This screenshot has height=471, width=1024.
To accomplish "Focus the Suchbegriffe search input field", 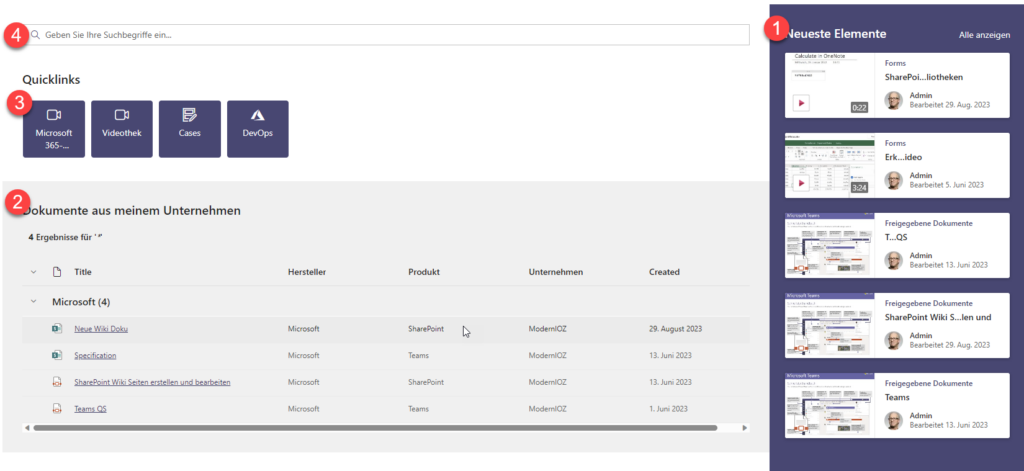I will [386, 35].
